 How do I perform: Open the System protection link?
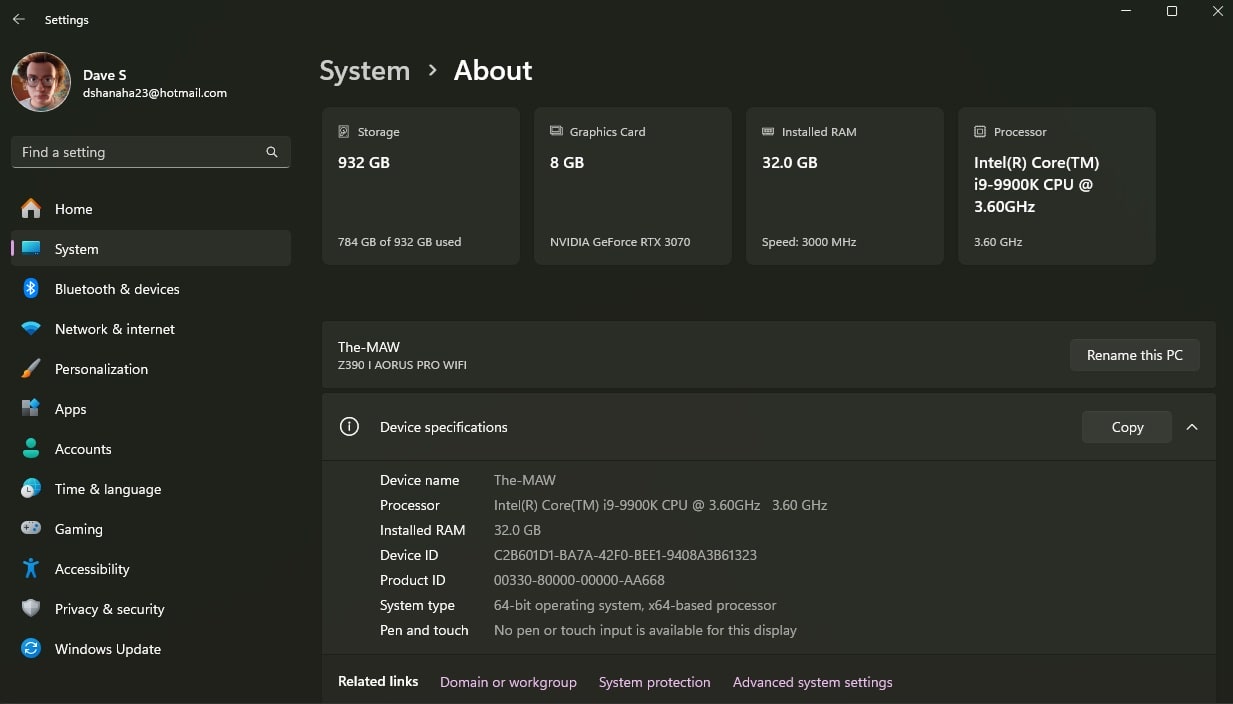[654, 682]
